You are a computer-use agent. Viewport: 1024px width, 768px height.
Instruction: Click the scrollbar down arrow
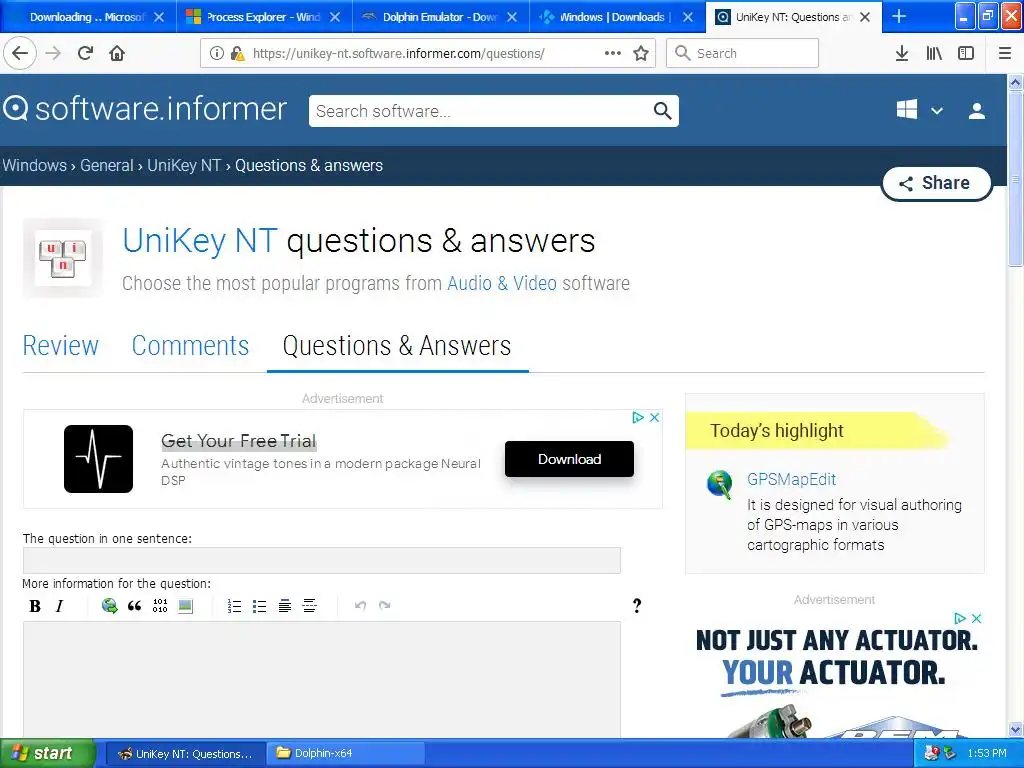click(1015, 729)
